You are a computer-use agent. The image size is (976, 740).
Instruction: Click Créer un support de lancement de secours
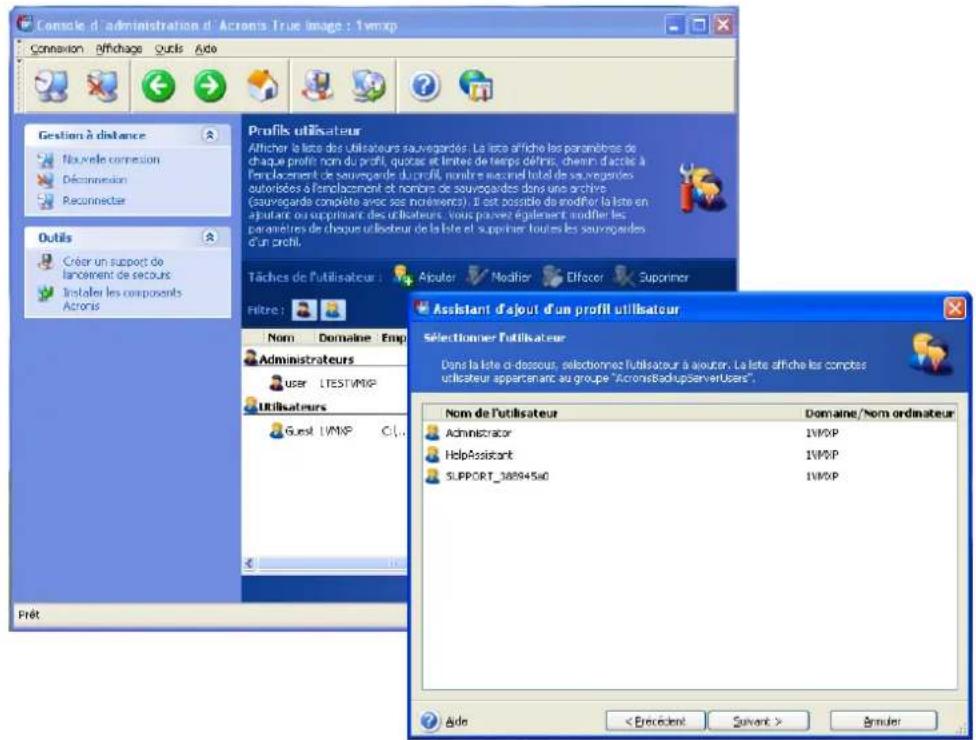116,268
